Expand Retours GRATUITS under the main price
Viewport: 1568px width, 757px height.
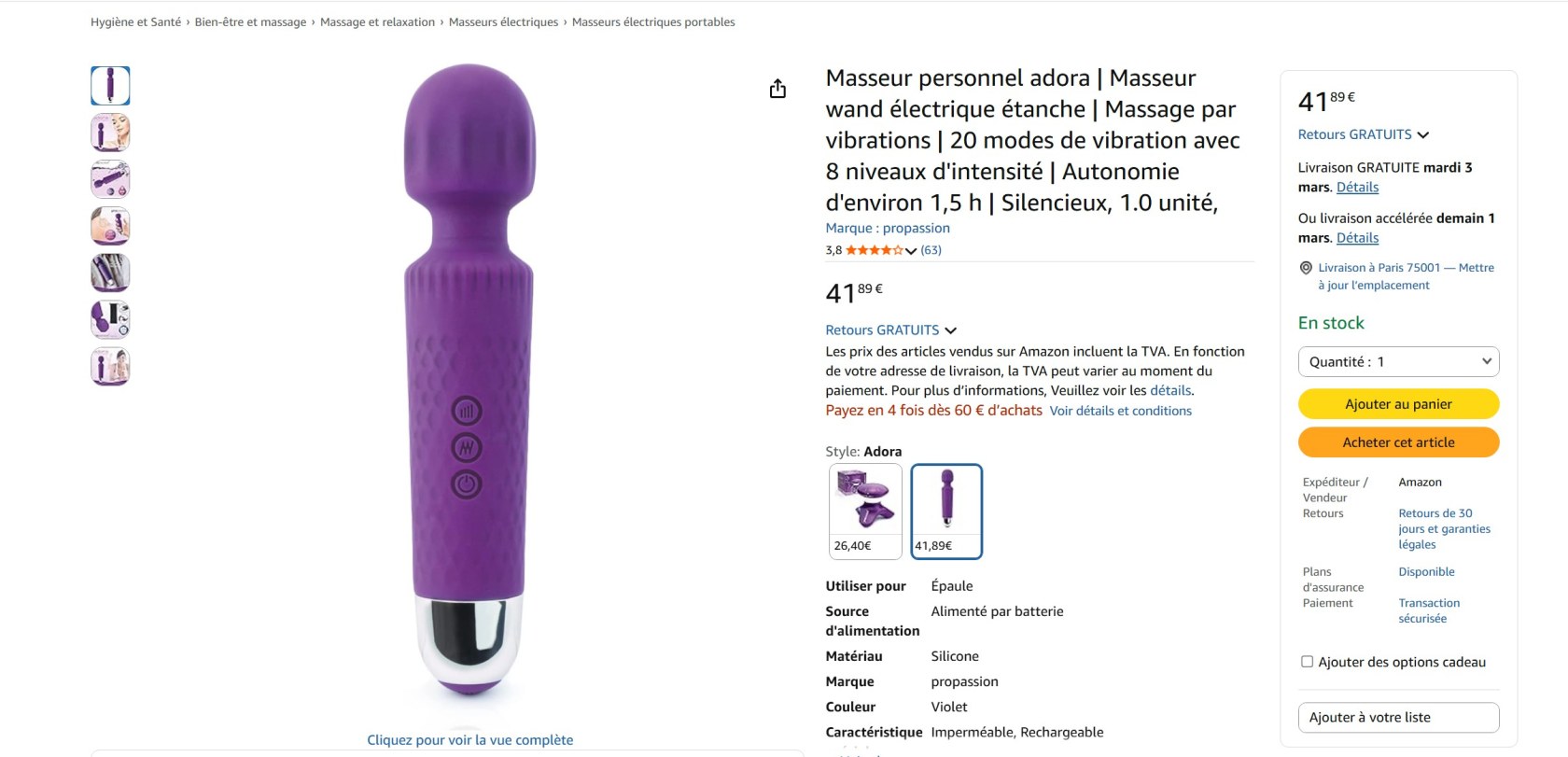tap(890, 330)
